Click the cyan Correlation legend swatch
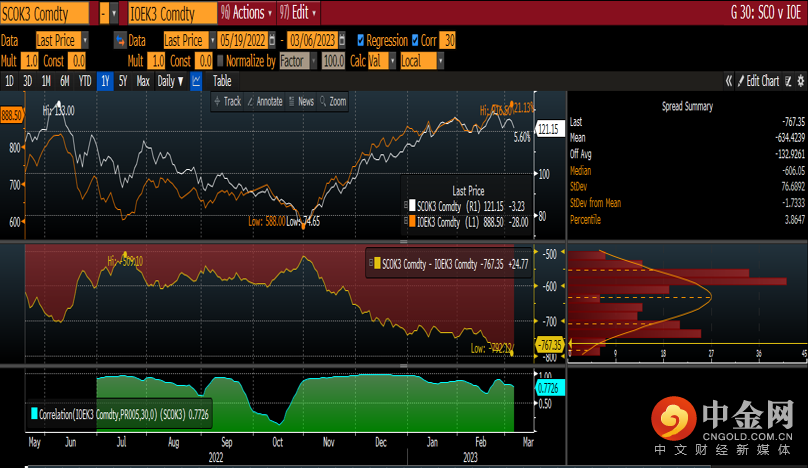The width and height of the screenshot is (808, 468). click(x=35, y=412)
